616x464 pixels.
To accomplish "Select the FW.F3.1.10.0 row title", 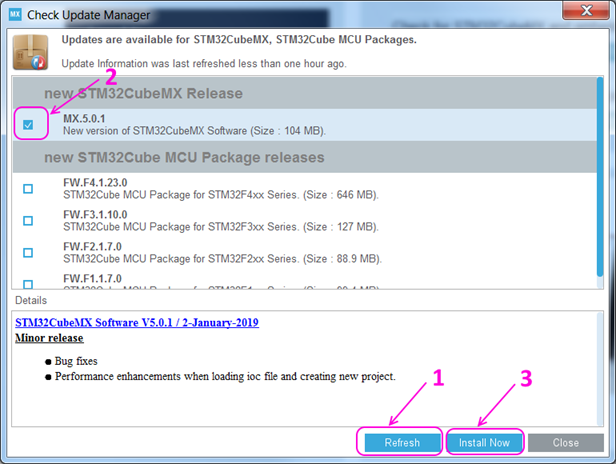I will click(95, 215).
